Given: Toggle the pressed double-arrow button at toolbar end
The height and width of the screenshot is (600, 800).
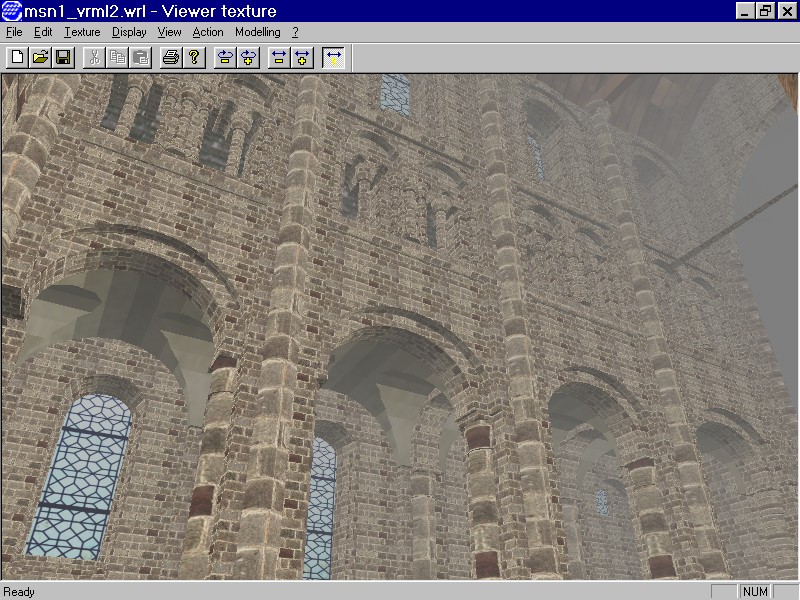Looking at the screenshot, I should pos(333,57).
